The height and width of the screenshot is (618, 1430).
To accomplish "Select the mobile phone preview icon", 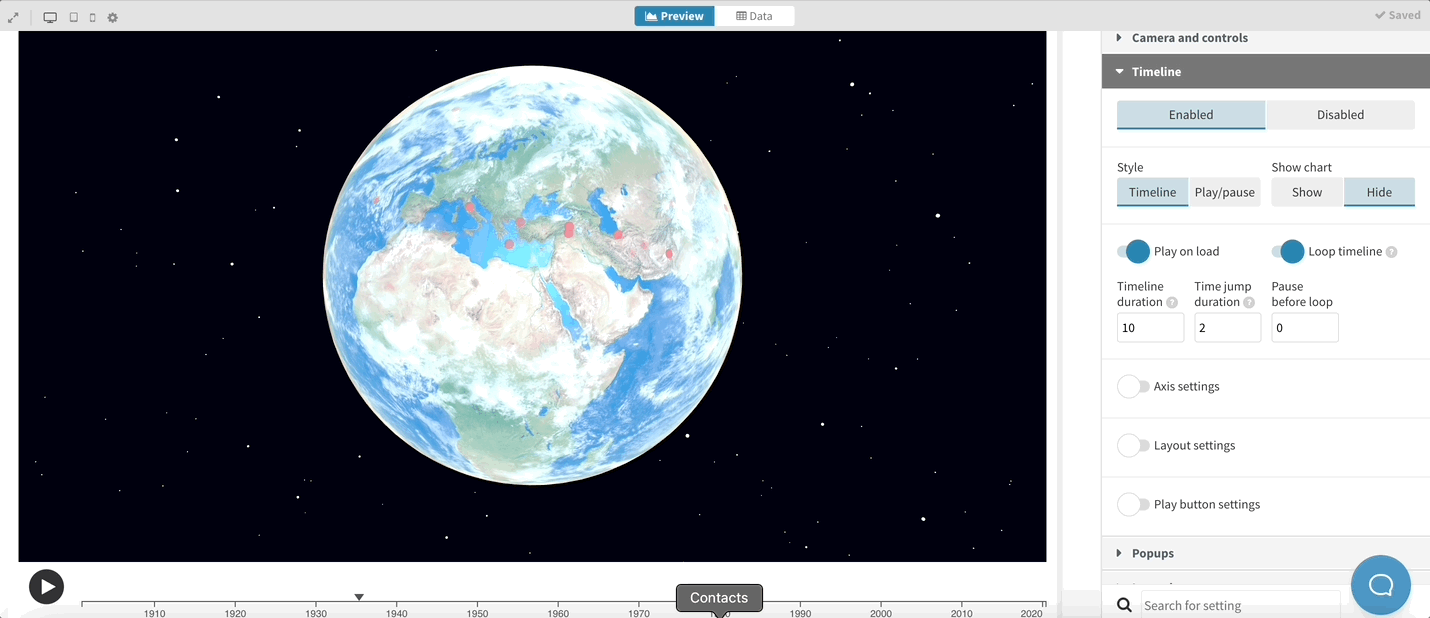I will click(92, 17).
